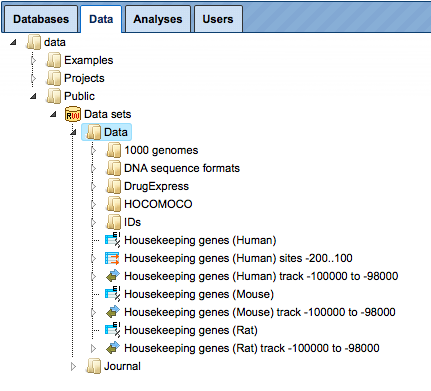
Task: Open 'Housekeeping genes (Human)' table
Action: pyautogui.click(x=200, y=240)
